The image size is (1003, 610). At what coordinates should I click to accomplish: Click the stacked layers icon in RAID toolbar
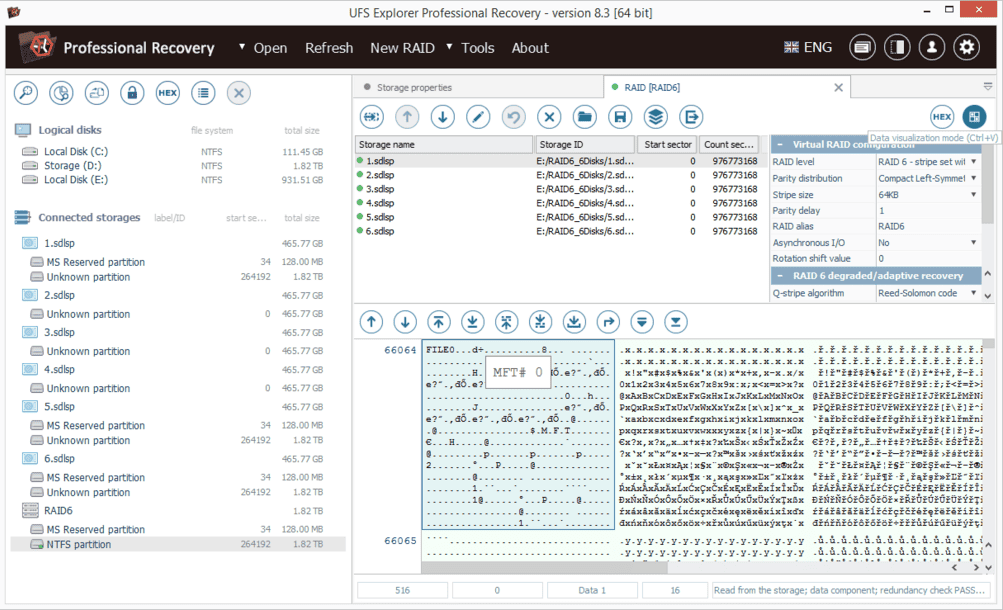click(x=655, y=117)
